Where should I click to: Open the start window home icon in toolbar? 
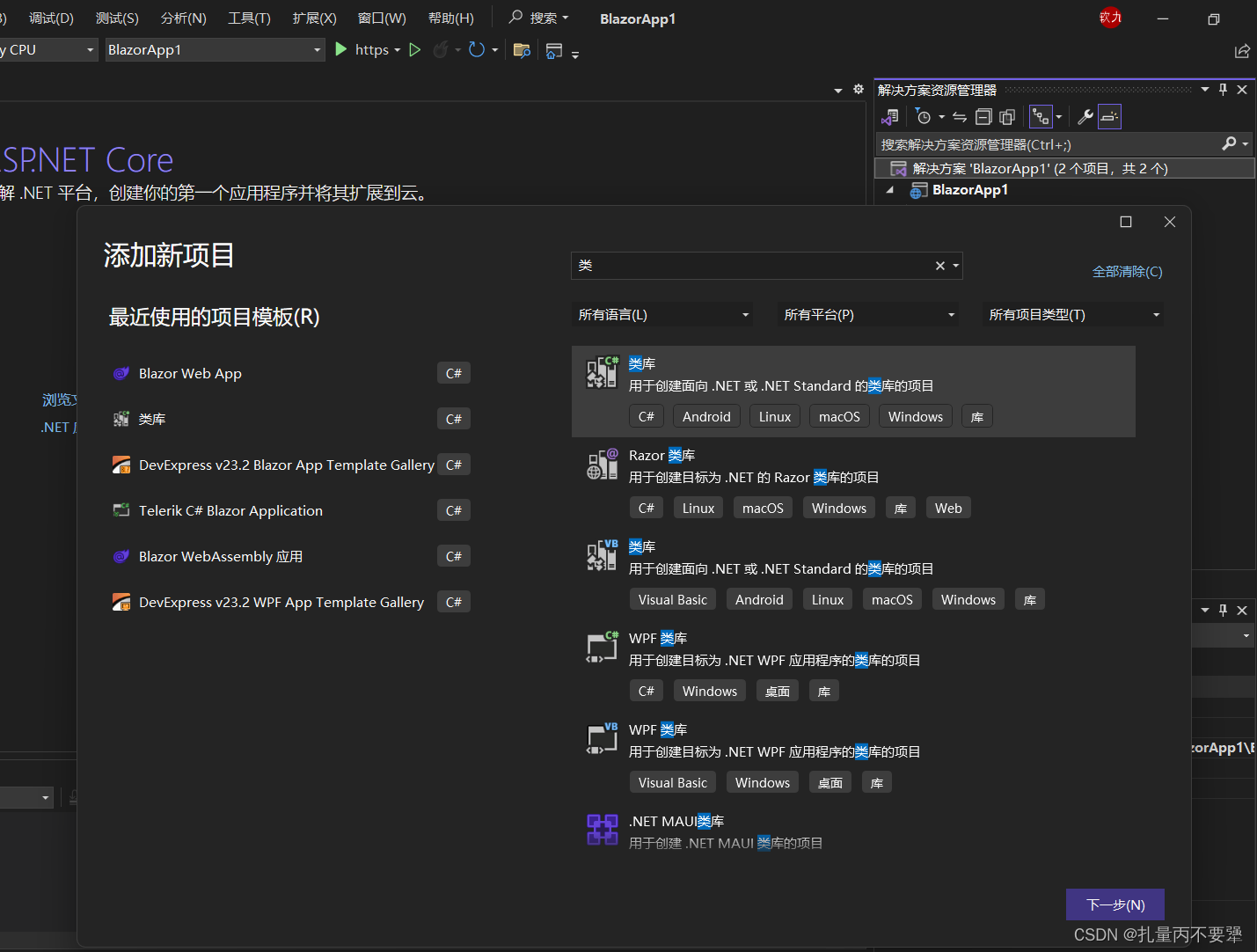pos(554,51)
